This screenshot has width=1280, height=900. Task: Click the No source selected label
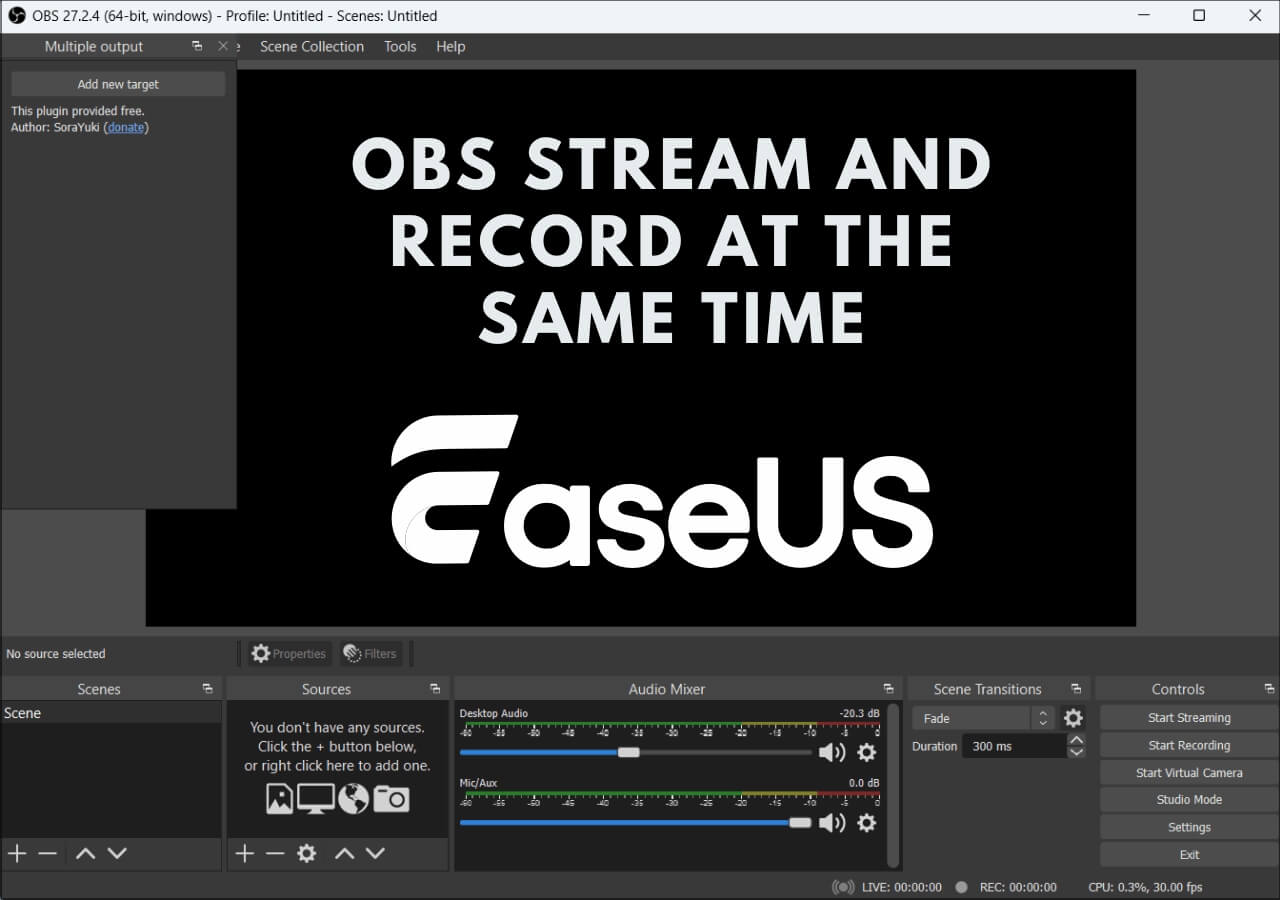(x=56, y=654)
